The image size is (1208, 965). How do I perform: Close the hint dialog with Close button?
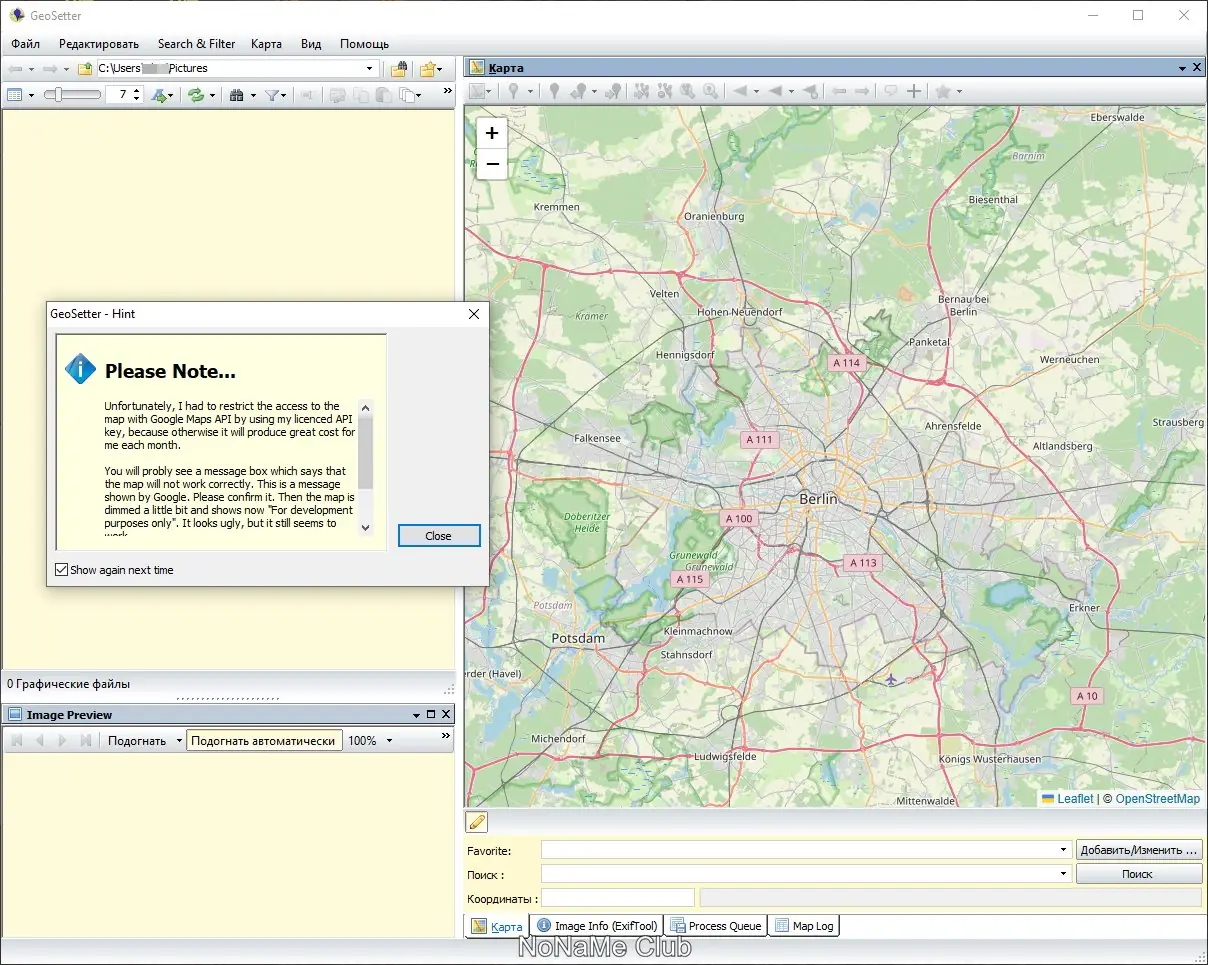point(438,536)
